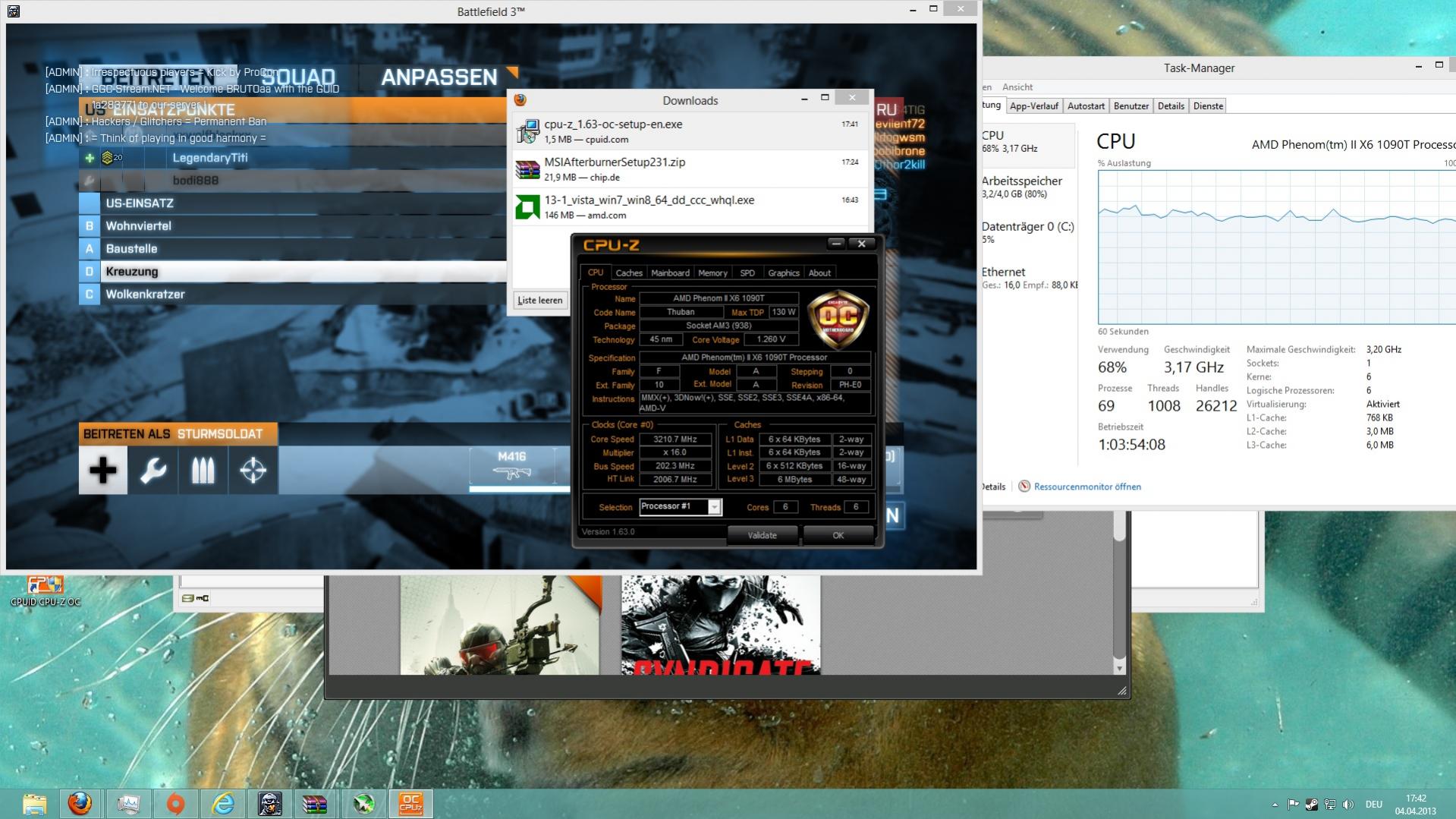Click DEU language indicator in tray

coord(1373,805)
